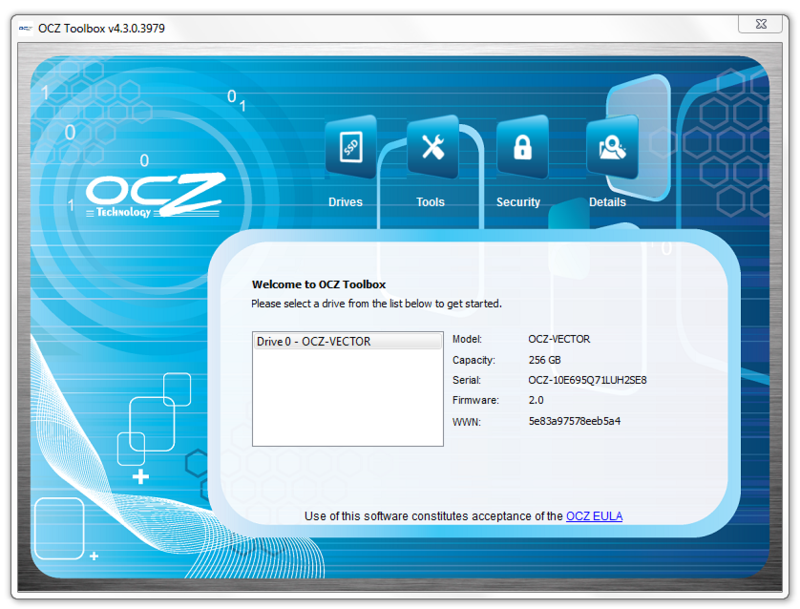This screenshot has width=800, height=609.
Task: Click the OCZ title bar app icon
Action: pos(26,29)
